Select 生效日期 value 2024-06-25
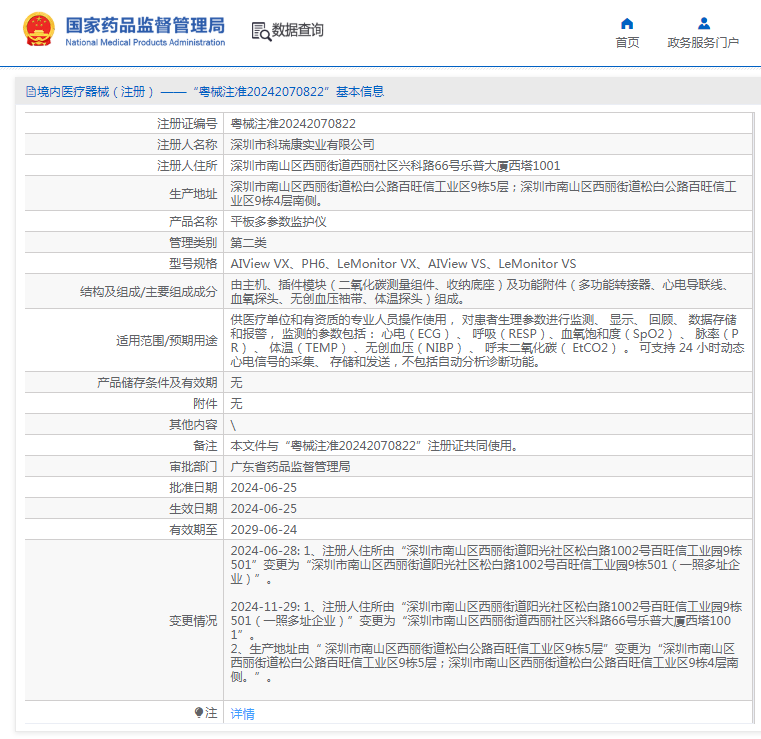Image resolution: width=761 pixels, height=739 pixels. 264,509
